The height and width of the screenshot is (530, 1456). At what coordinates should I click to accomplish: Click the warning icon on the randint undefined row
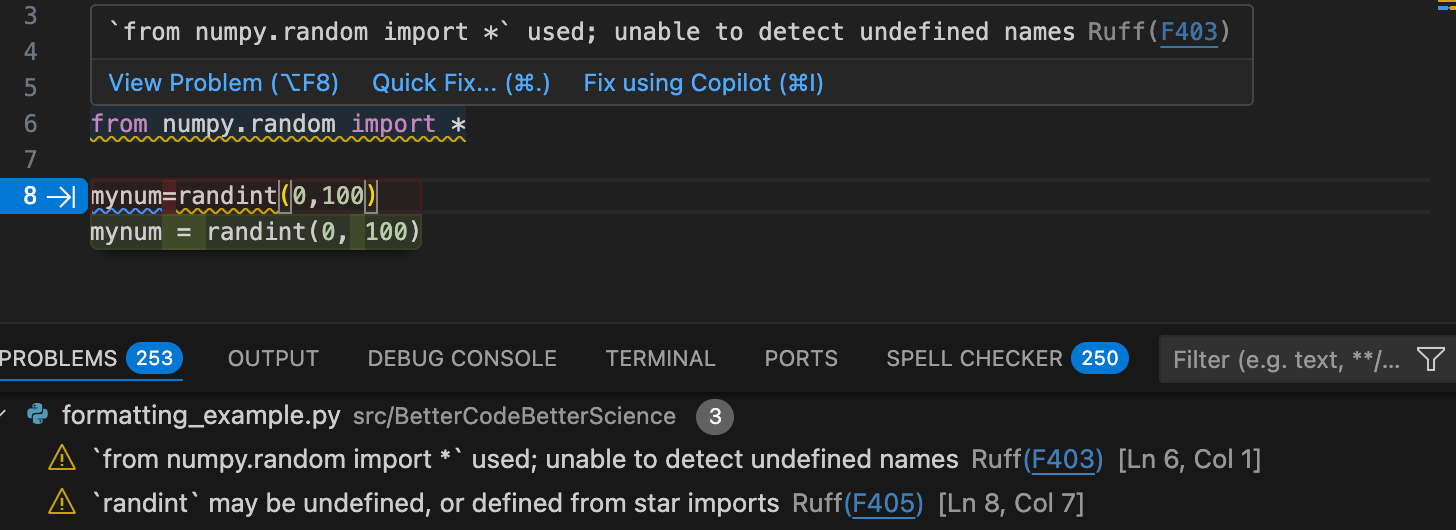(62, 502)
